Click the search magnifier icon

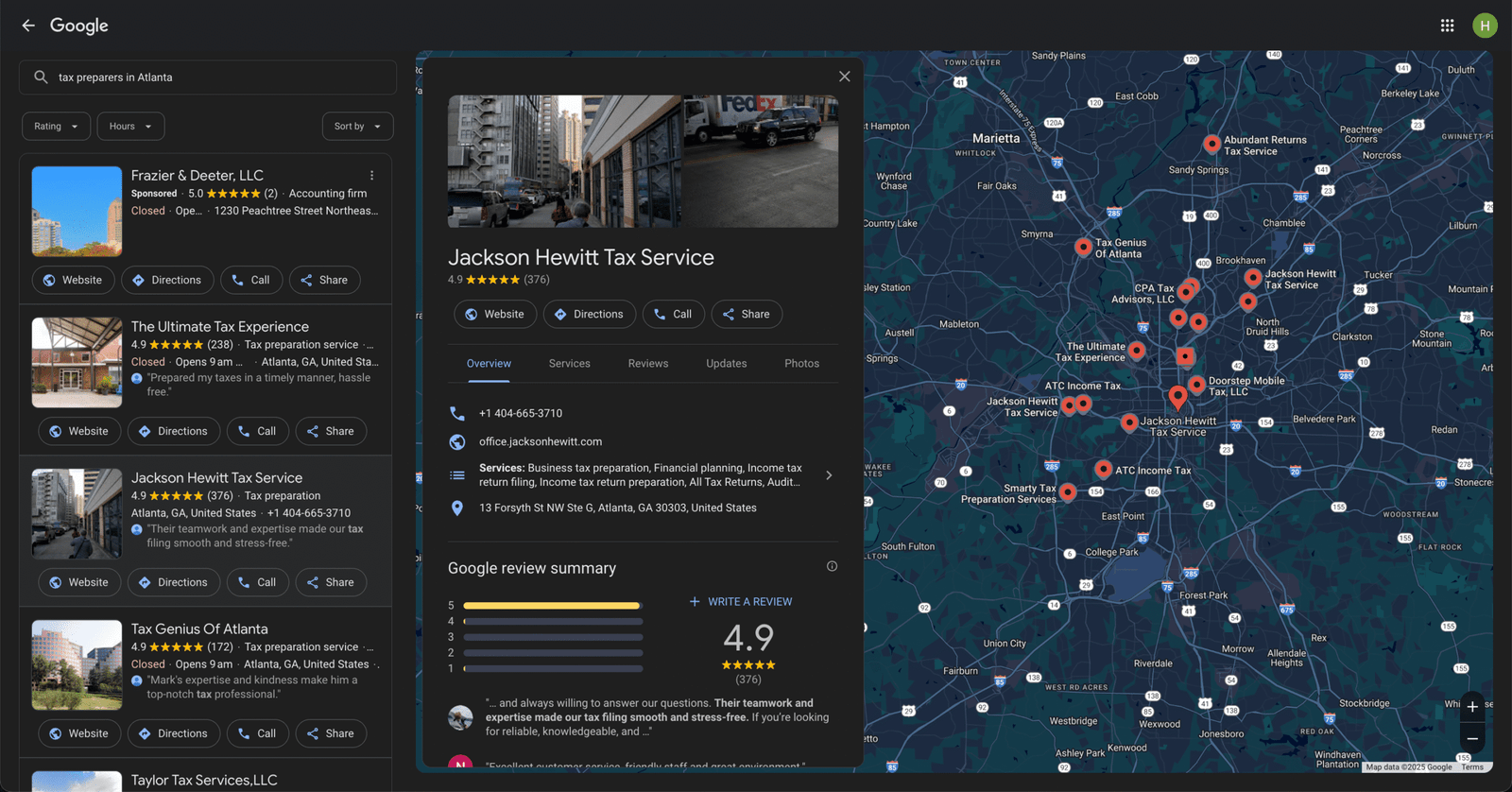pos(41,77)
